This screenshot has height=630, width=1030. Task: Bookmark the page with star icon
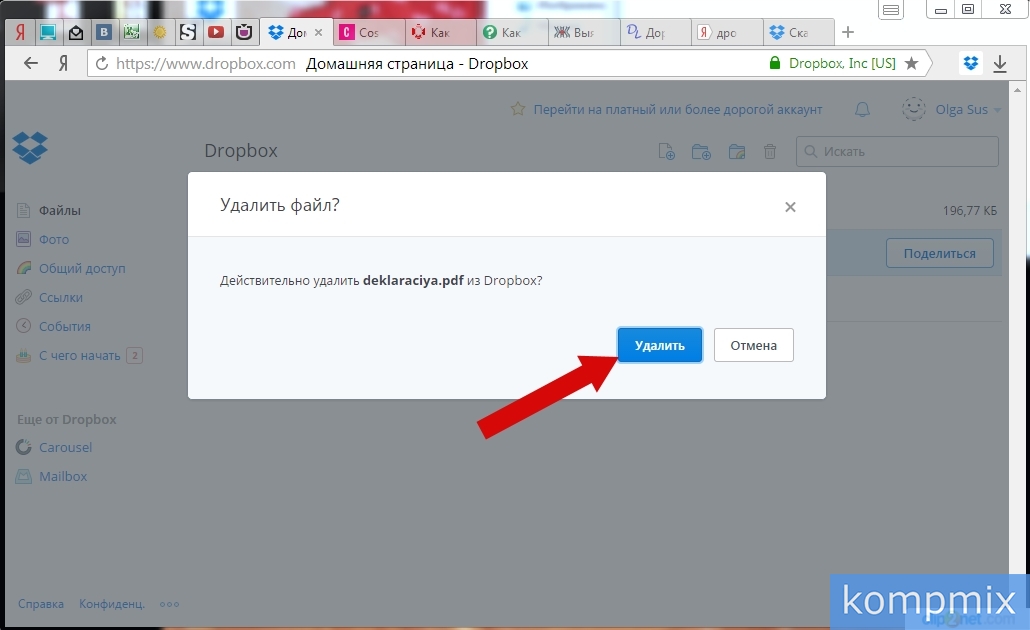coord(911,63)
